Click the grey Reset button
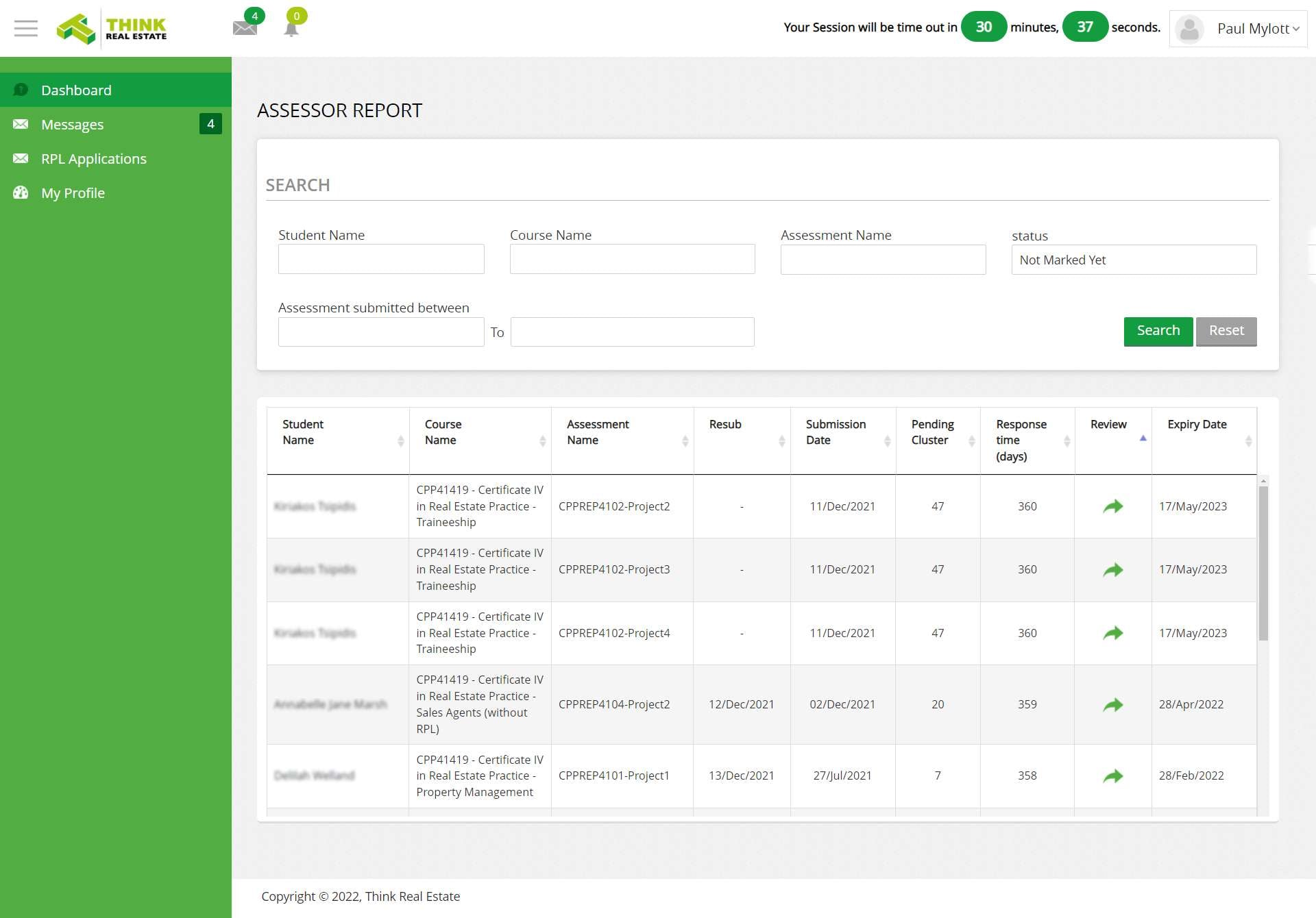This screenshot has height=918, width=1316. (x=1226, y=331)
